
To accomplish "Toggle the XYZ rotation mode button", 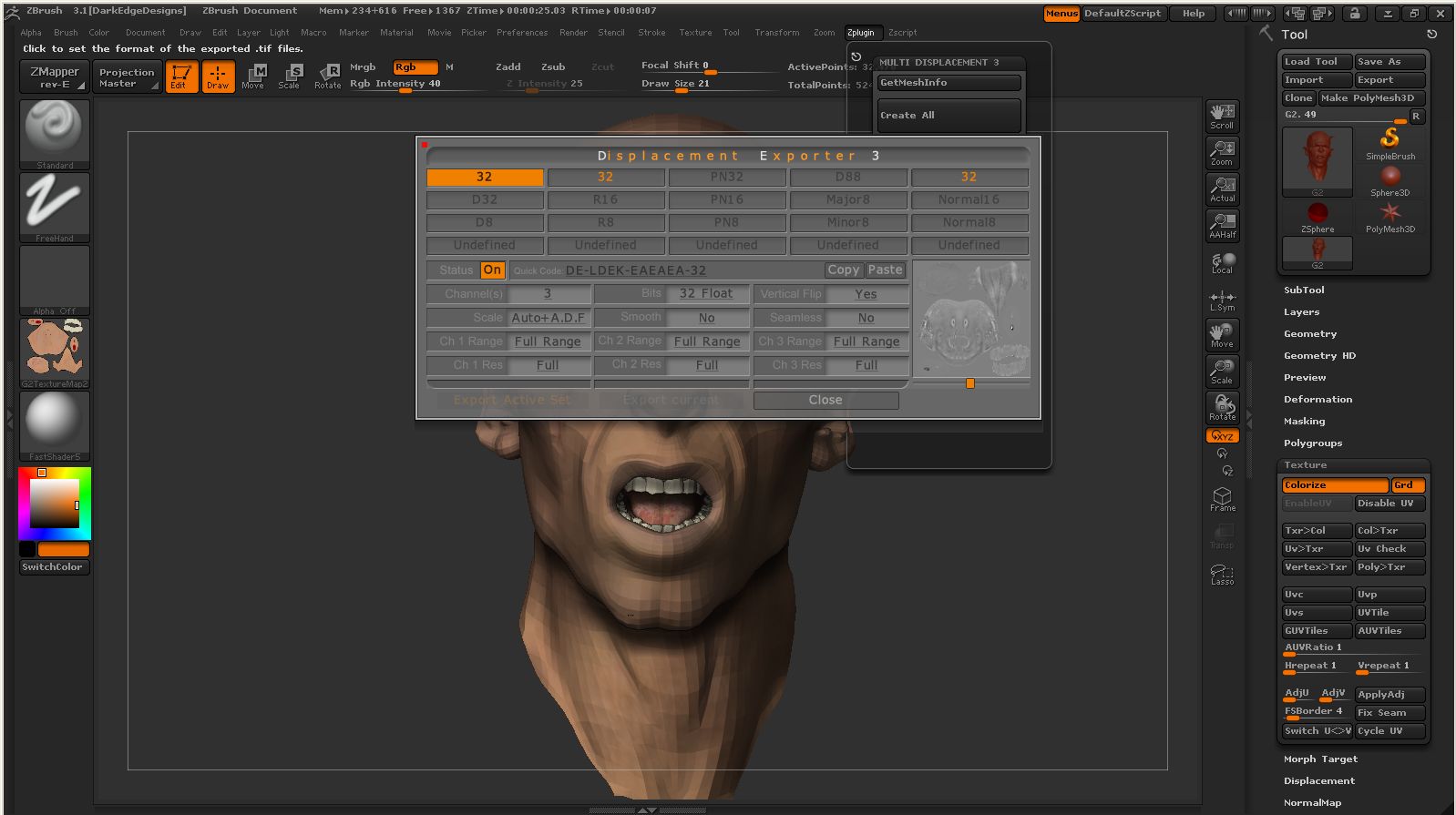I will [x=1222, y=436].
